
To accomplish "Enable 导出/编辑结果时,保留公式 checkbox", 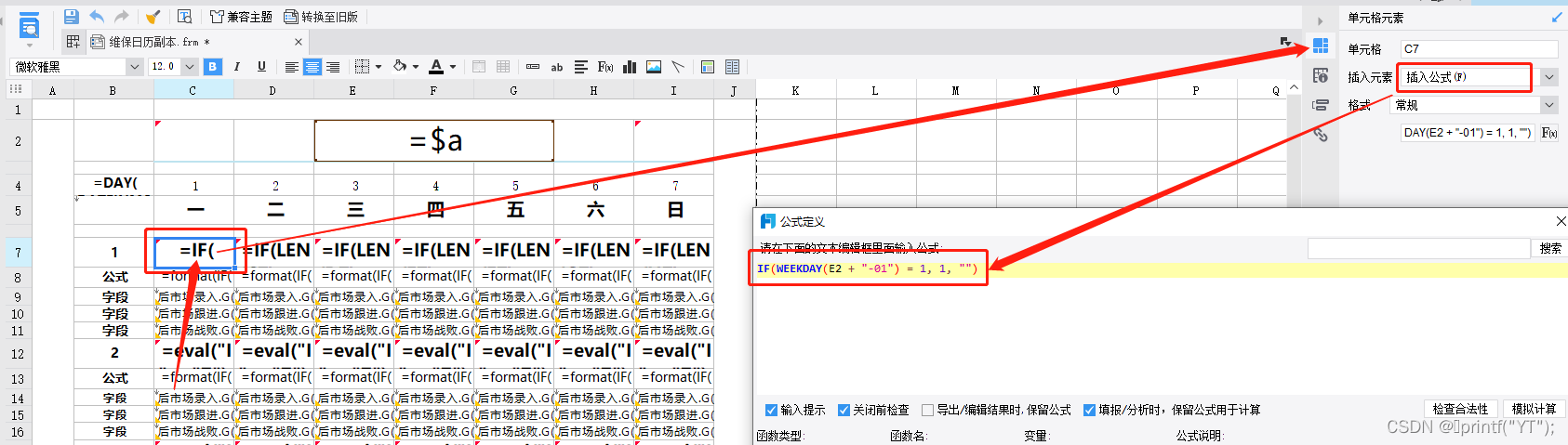I will tap(927, 410).
